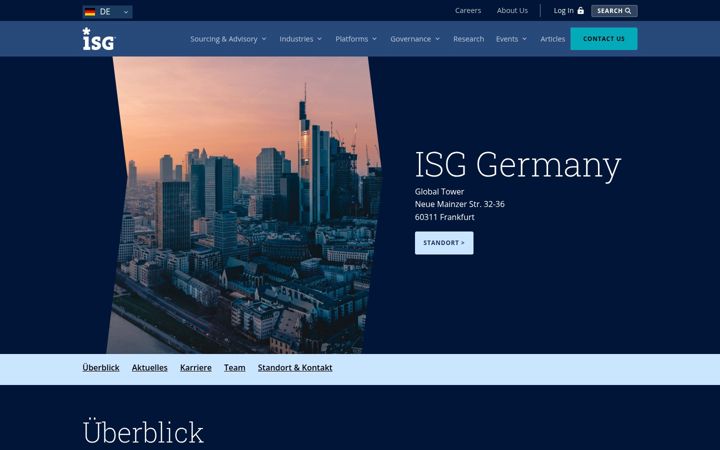Click the 60311 Frankfurt text
The image size is (720, 450).
pyautogui.click(x=444, y=217)
